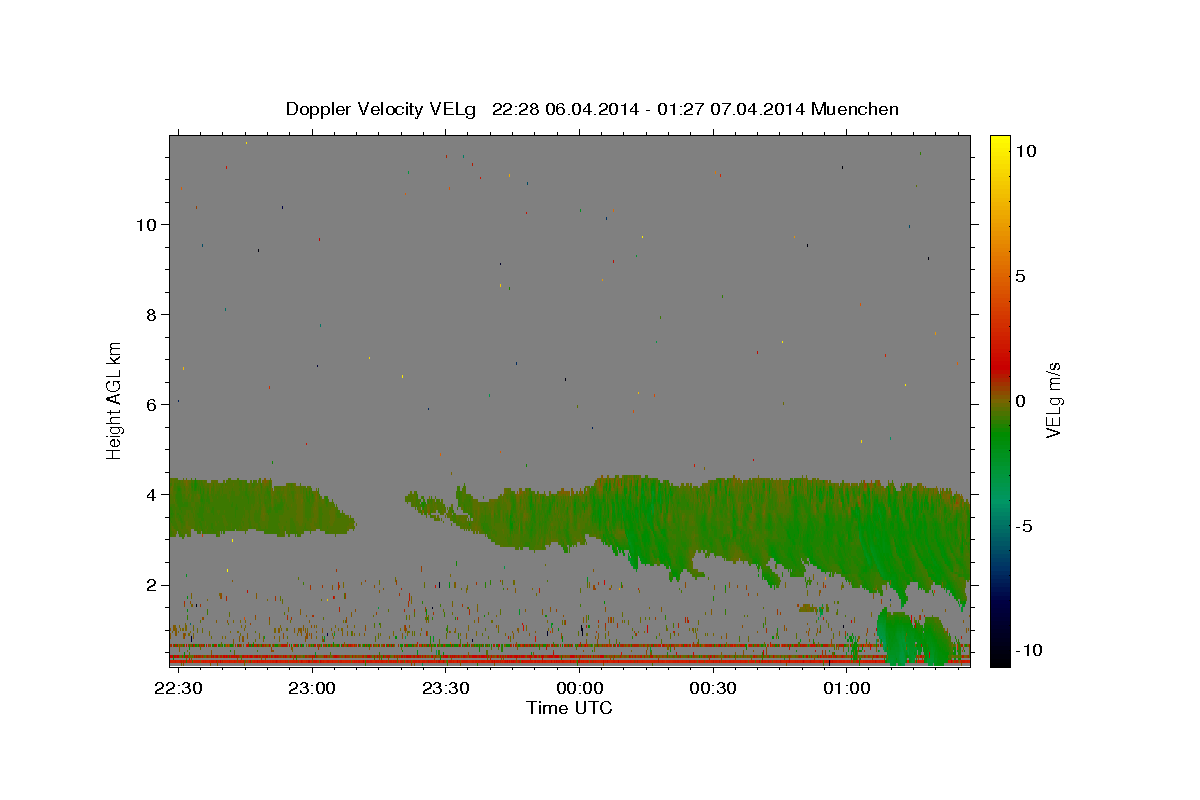Click the "Time UTC" axis label
The height and width of the screenshot is (800, 1200).
point(569,708)
